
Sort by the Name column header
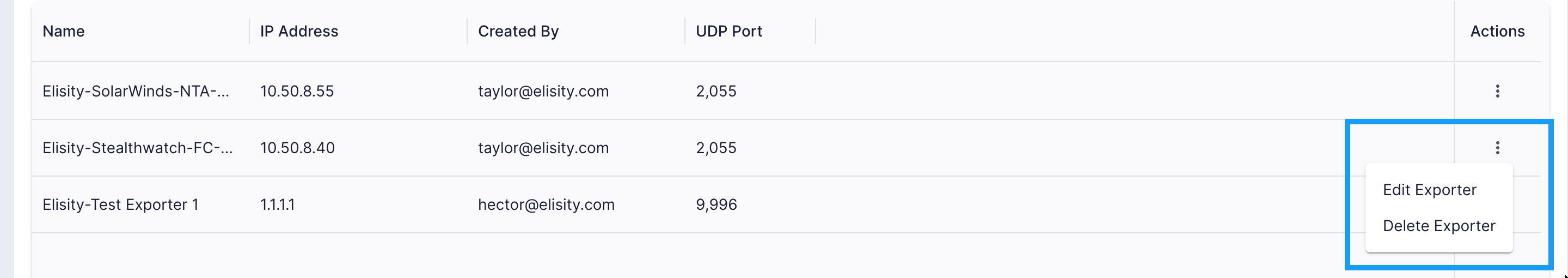pyautogui.click(x=63, y=31)
